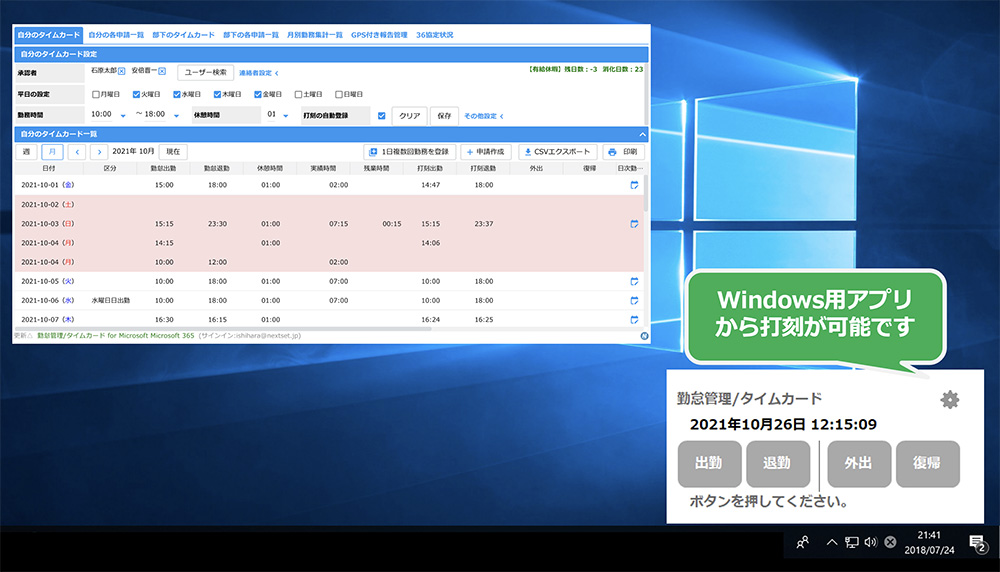Open daily report icon for 2021-10-06 row
The height and width of the screenshot is (572, 1000).
pos(634,300)
